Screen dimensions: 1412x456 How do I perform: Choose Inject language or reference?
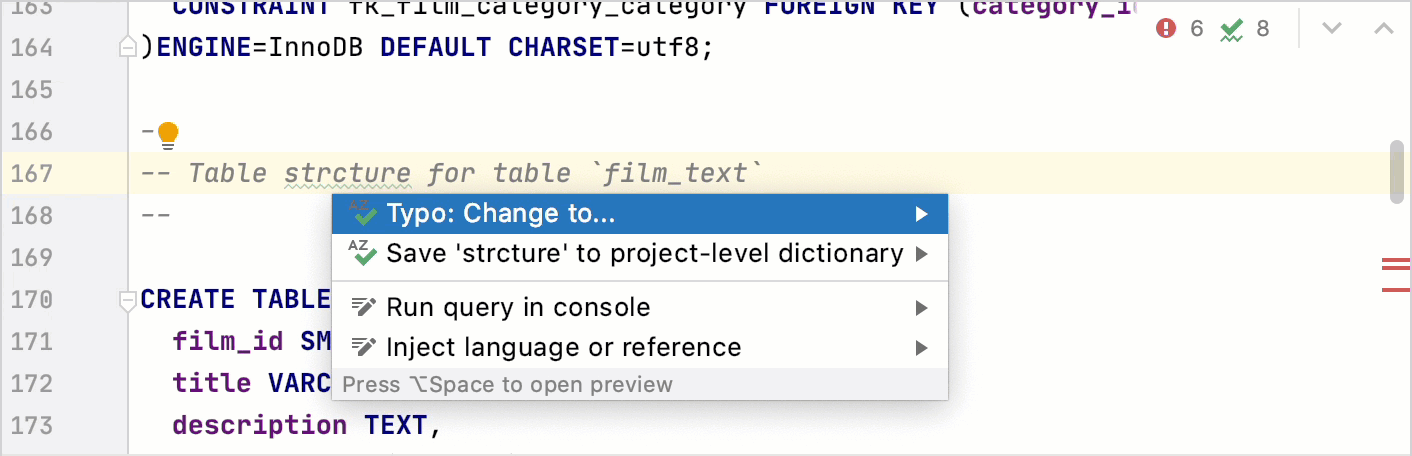[x=564, y=348]
